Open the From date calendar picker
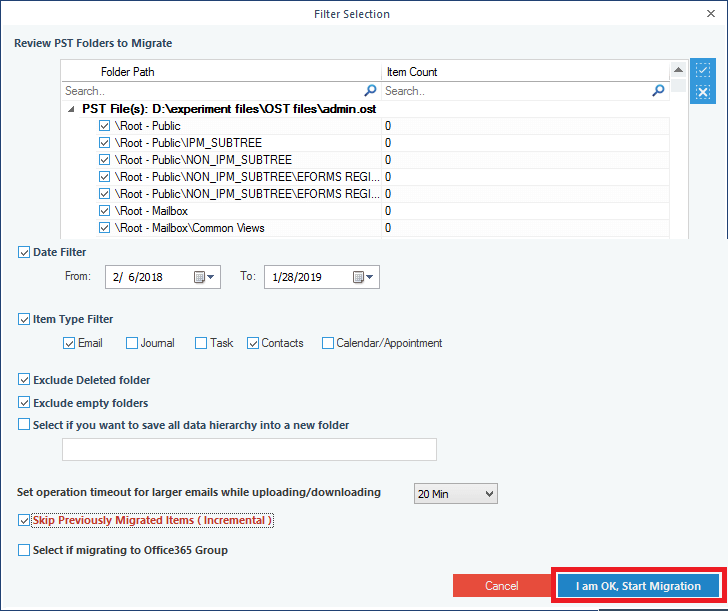The width and height of the screenshot is (728, 611). click(204, 277)
